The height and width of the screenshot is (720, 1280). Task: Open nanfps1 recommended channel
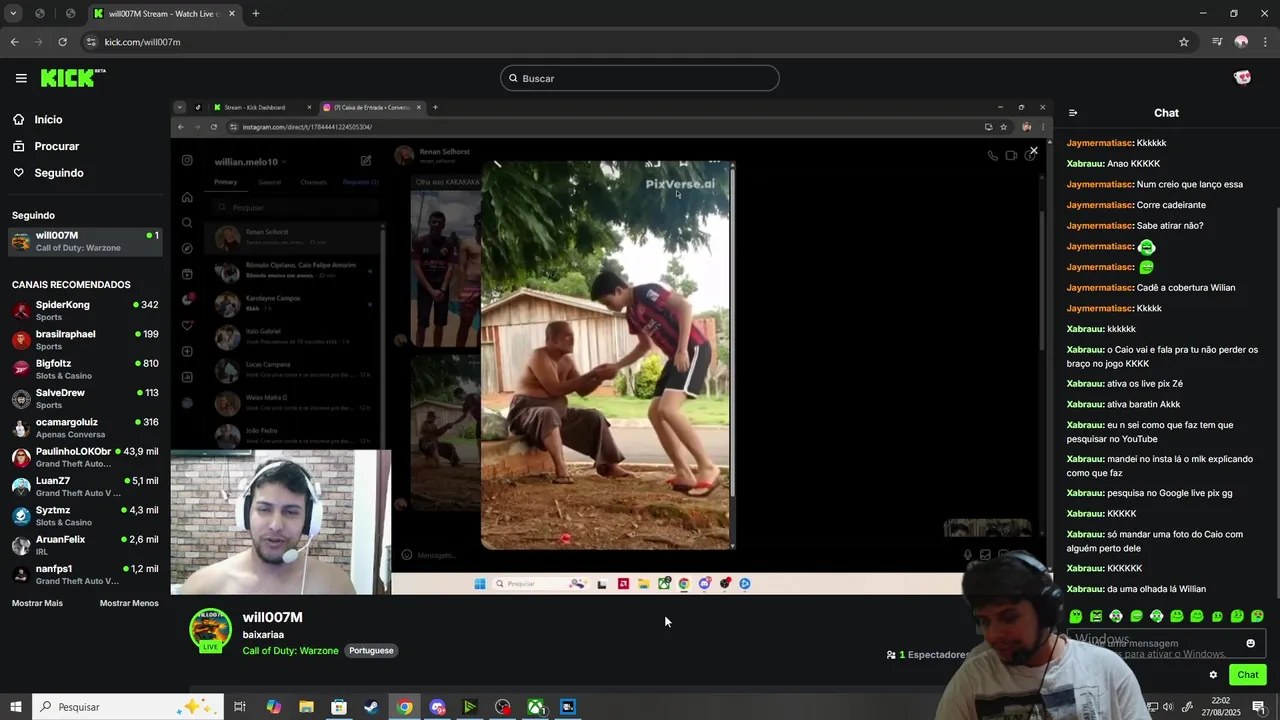click(85, 574)
